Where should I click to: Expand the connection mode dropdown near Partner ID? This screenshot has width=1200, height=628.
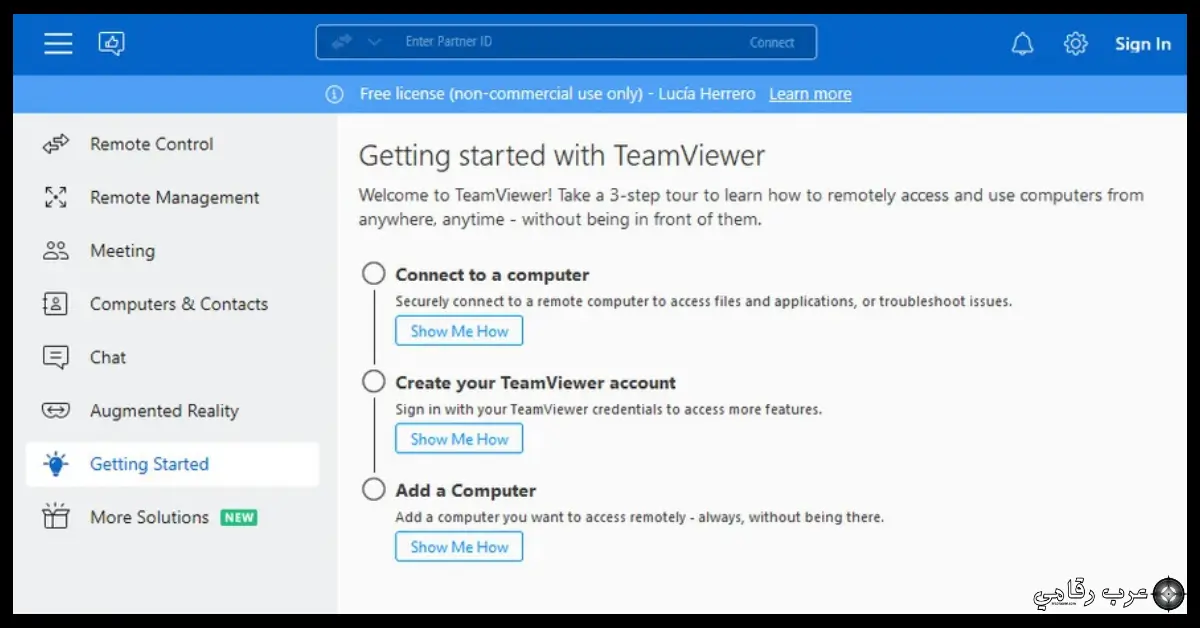pyautogui.click(x=375, y=41)
